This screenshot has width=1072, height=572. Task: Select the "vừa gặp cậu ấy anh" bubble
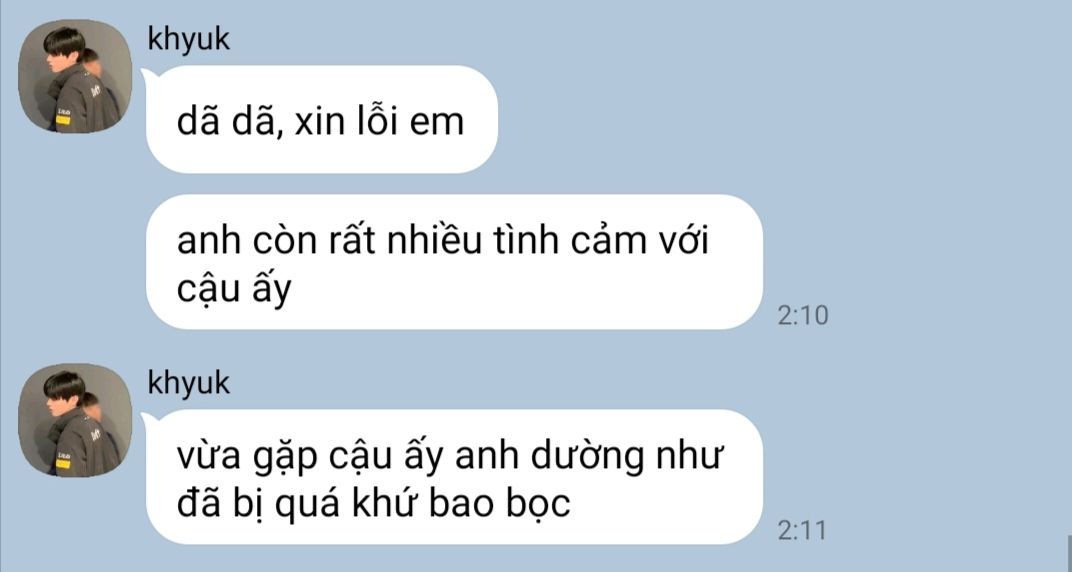[x=455, y=477]
